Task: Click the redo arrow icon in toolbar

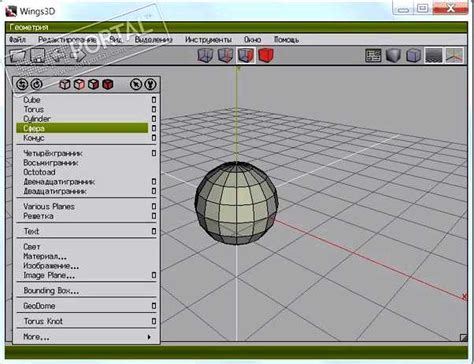Action: [78, 55]
